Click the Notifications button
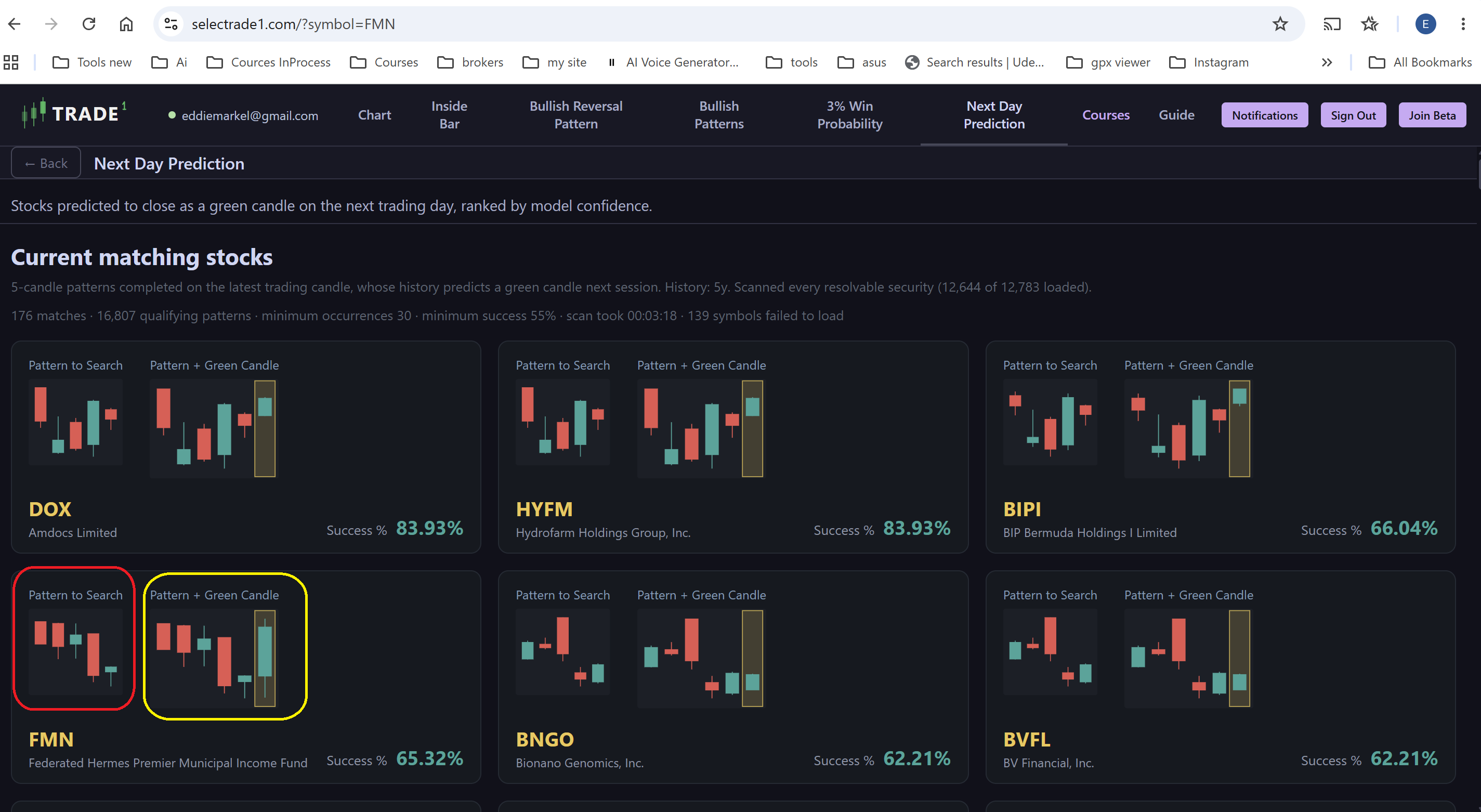Image resolution: width=1481 pixels, height=812 pixels. [1264, 115]
